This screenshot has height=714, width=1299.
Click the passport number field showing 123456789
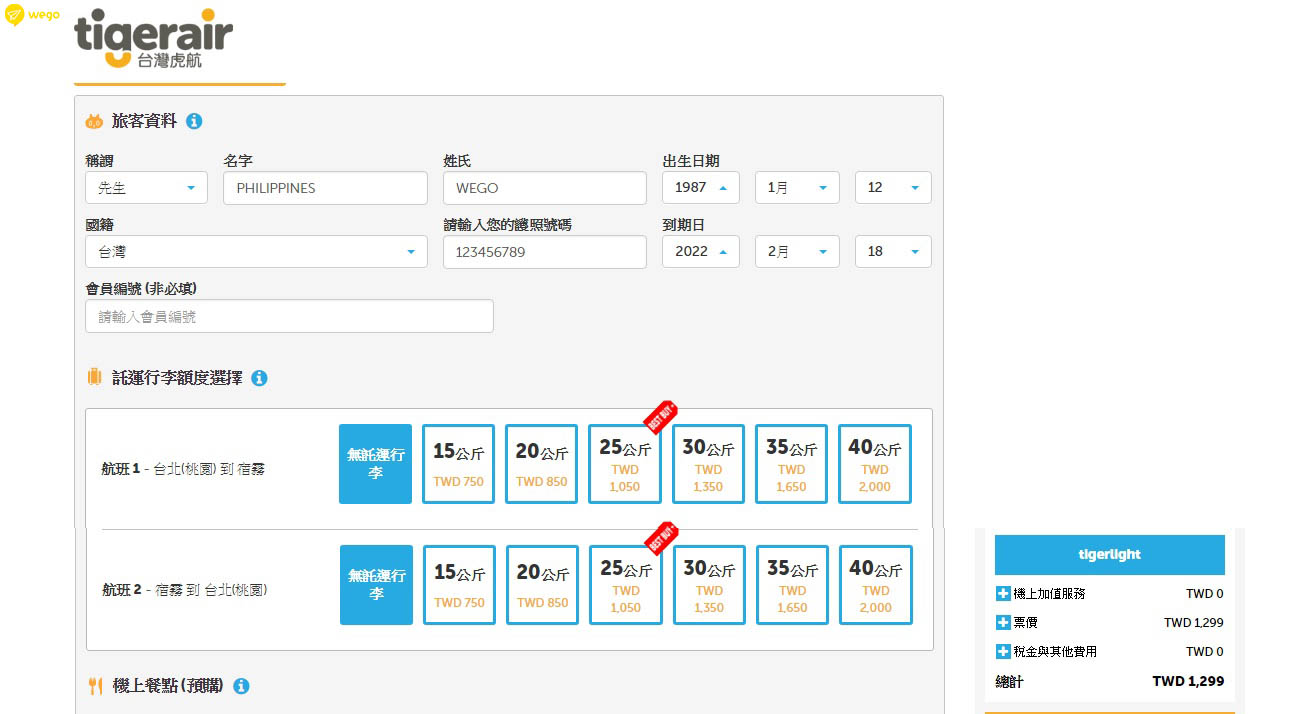pos(545,252)
